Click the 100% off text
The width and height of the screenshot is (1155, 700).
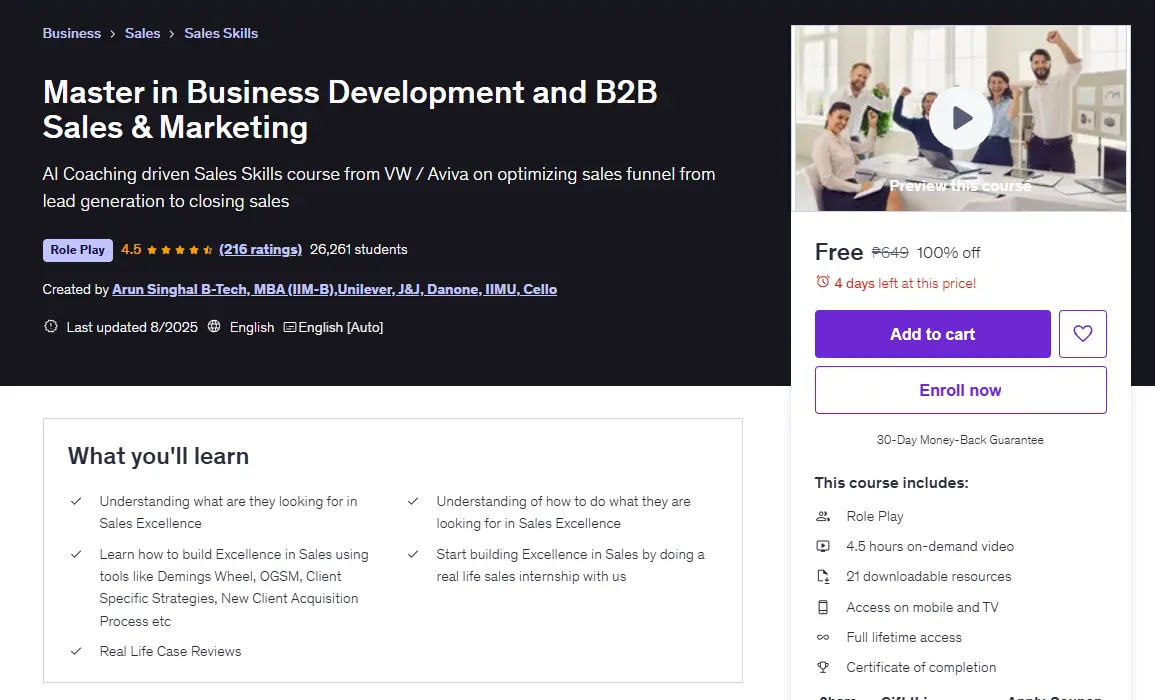point(949,253)
